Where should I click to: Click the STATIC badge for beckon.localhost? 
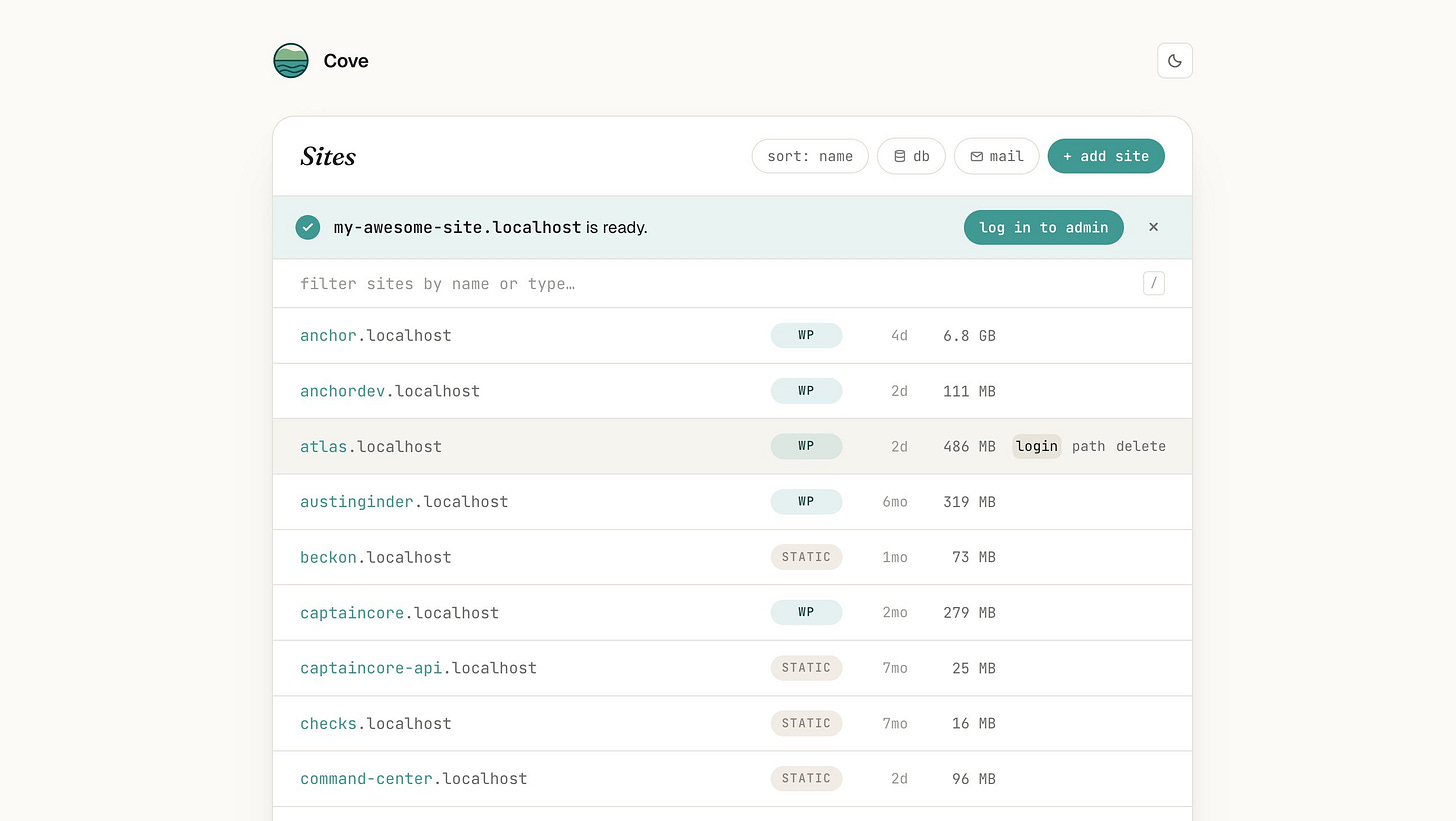[806, 557]
